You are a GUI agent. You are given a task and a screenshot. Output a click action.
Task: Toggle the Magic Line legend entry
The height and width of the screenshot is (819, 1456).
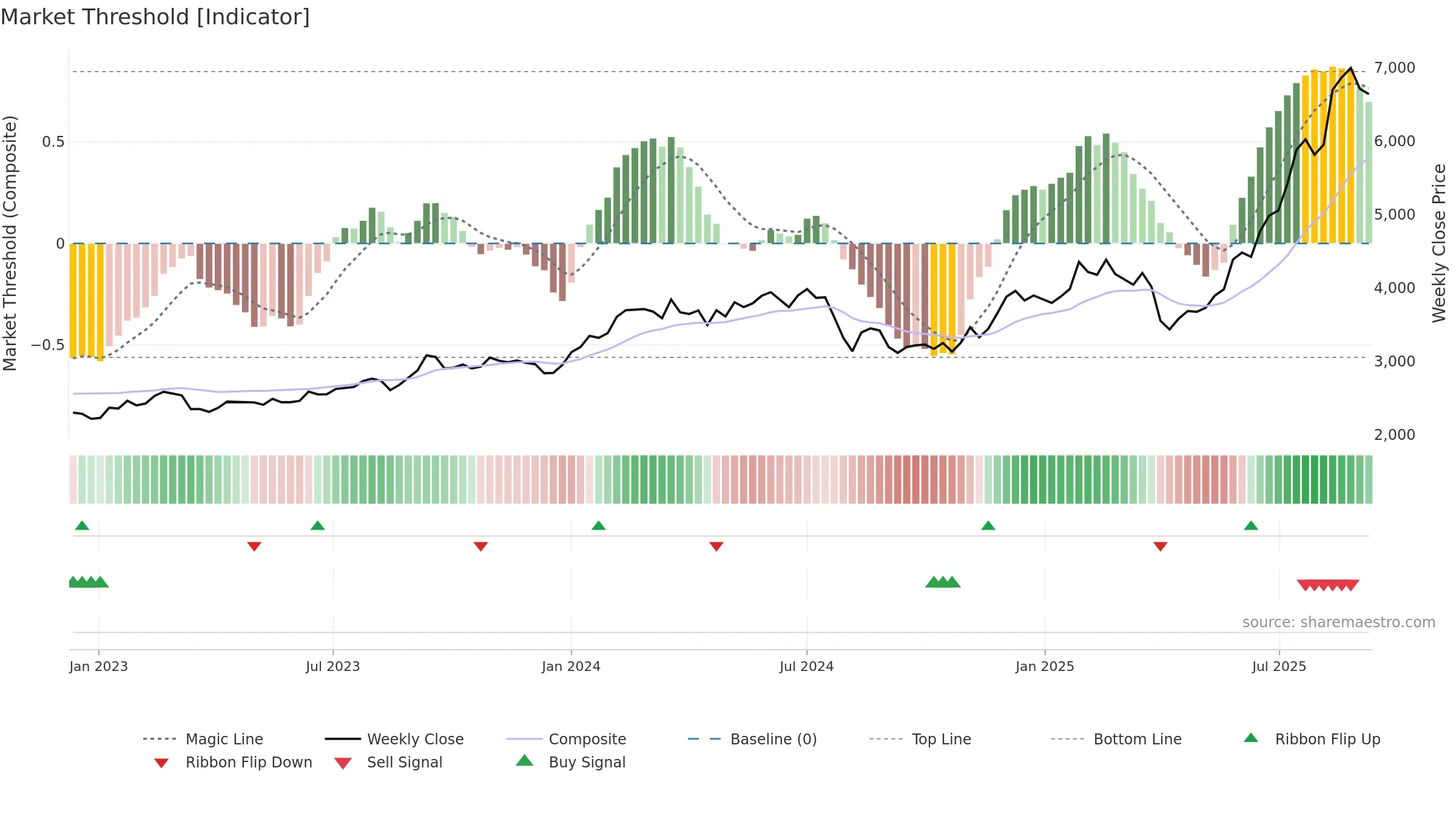(203, 739)
